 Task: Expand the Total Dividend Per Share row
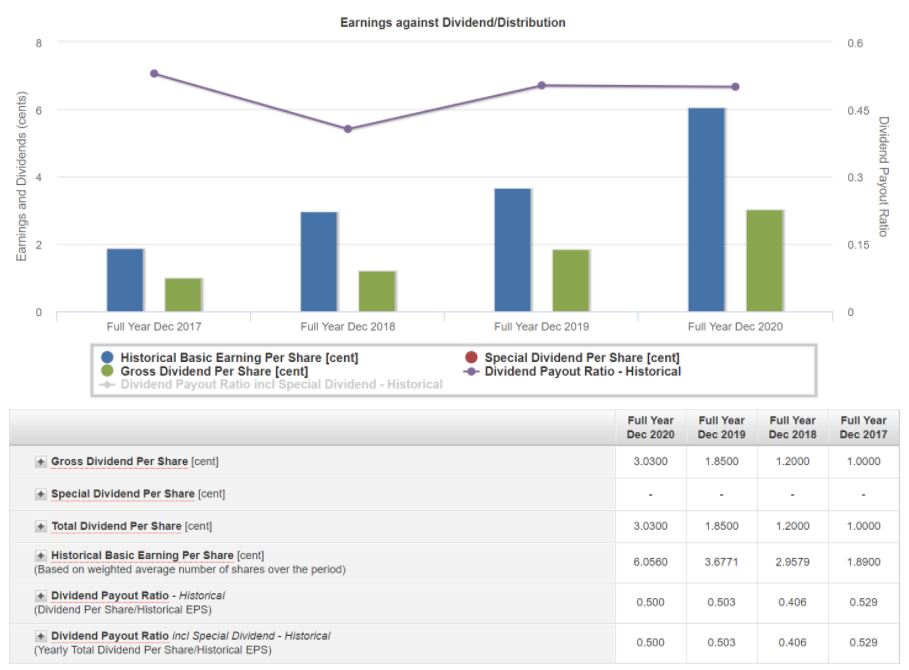click(x=41, y=526)
